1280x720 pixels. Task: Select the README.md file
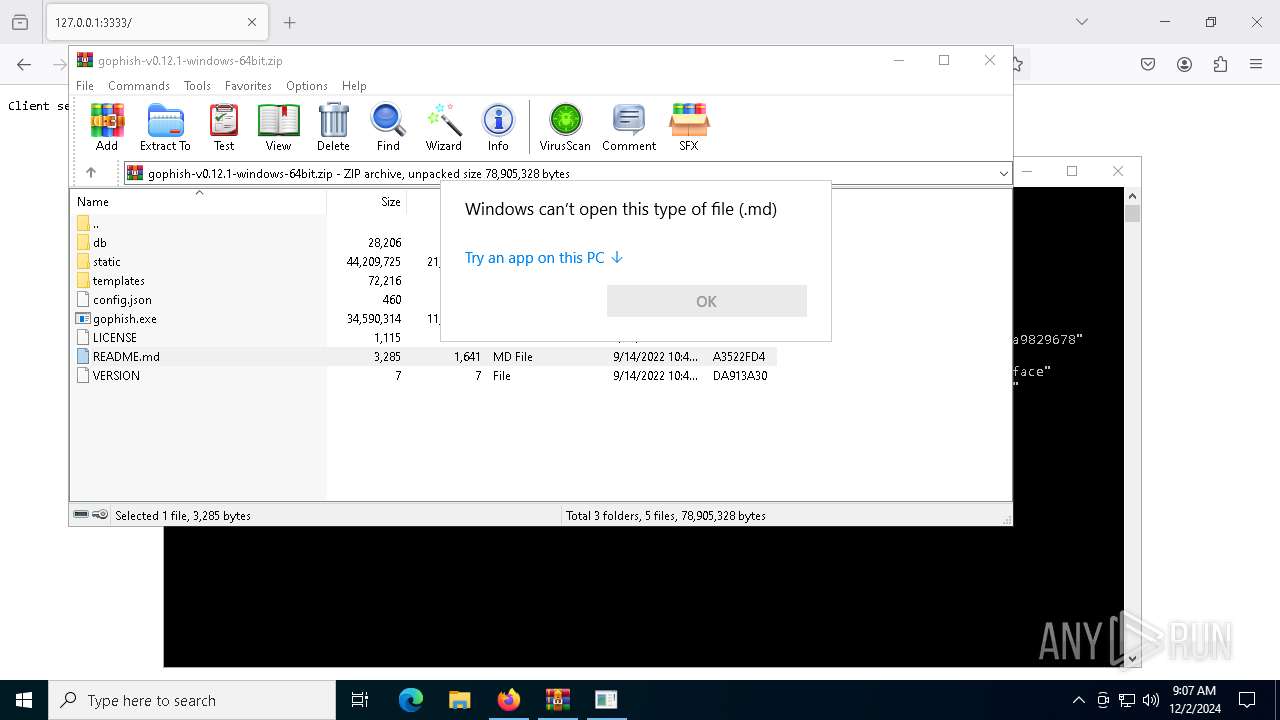(x=126, y=357)
